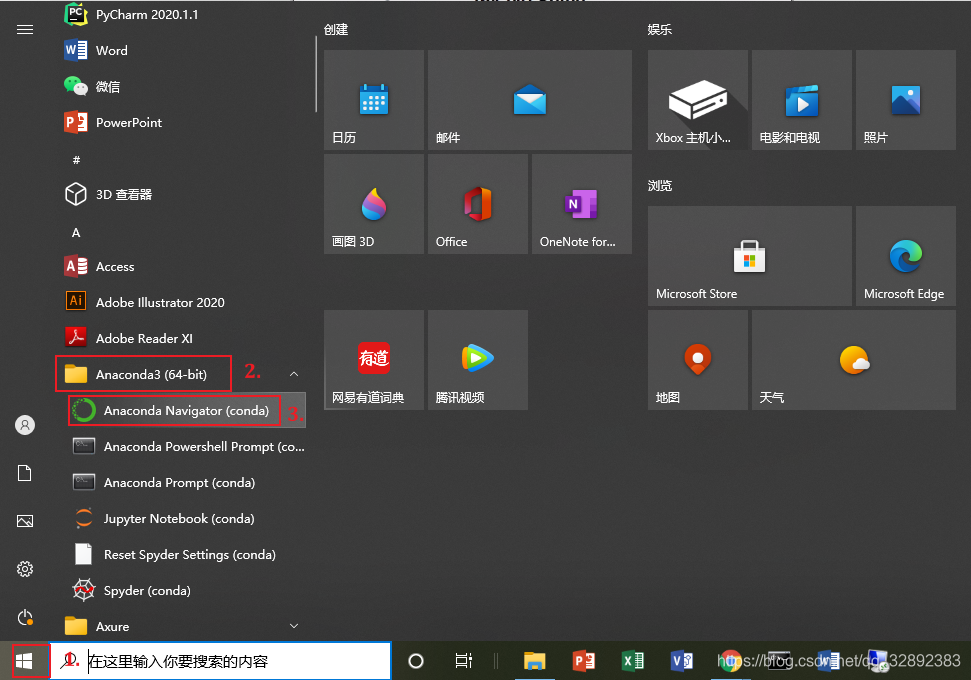Screen dimensions: 971x680
Task: Jump to letter index '#' header
Action: [x=76, y=160]
